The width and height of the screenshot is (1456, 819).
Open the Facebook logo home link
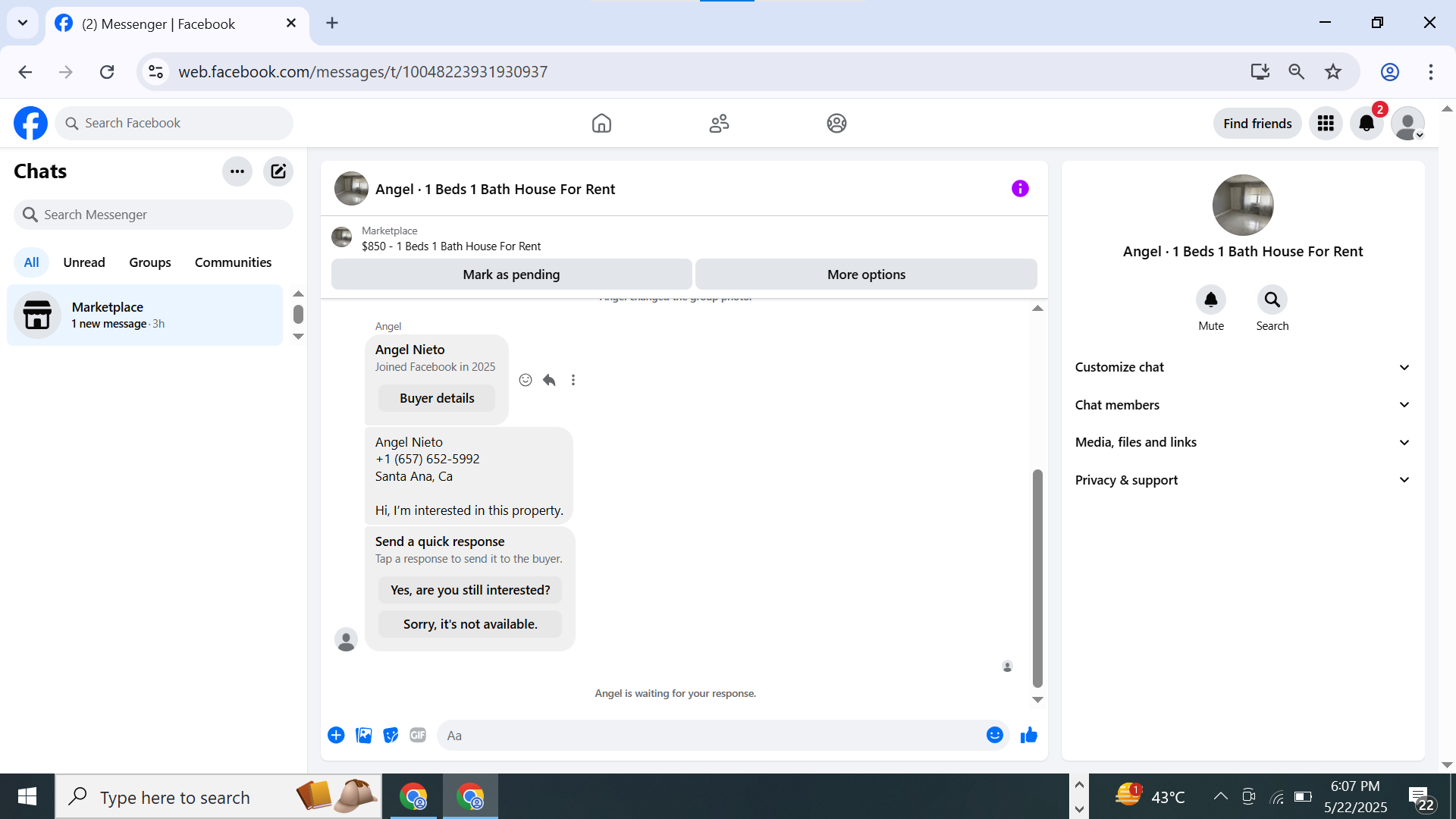click(30, 123)
